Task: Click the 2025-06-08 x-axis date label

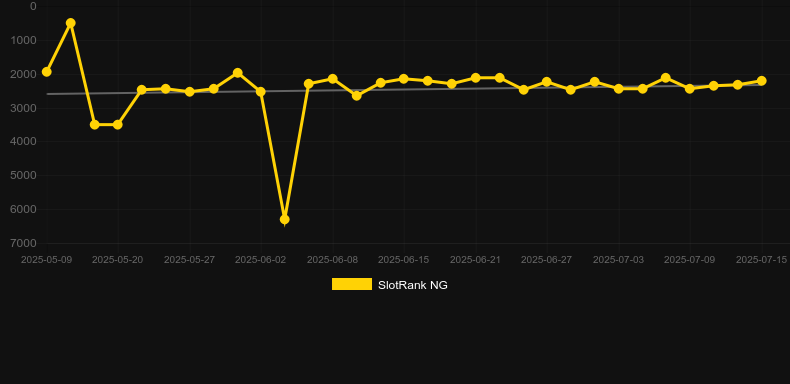Action: pos(333,260)
